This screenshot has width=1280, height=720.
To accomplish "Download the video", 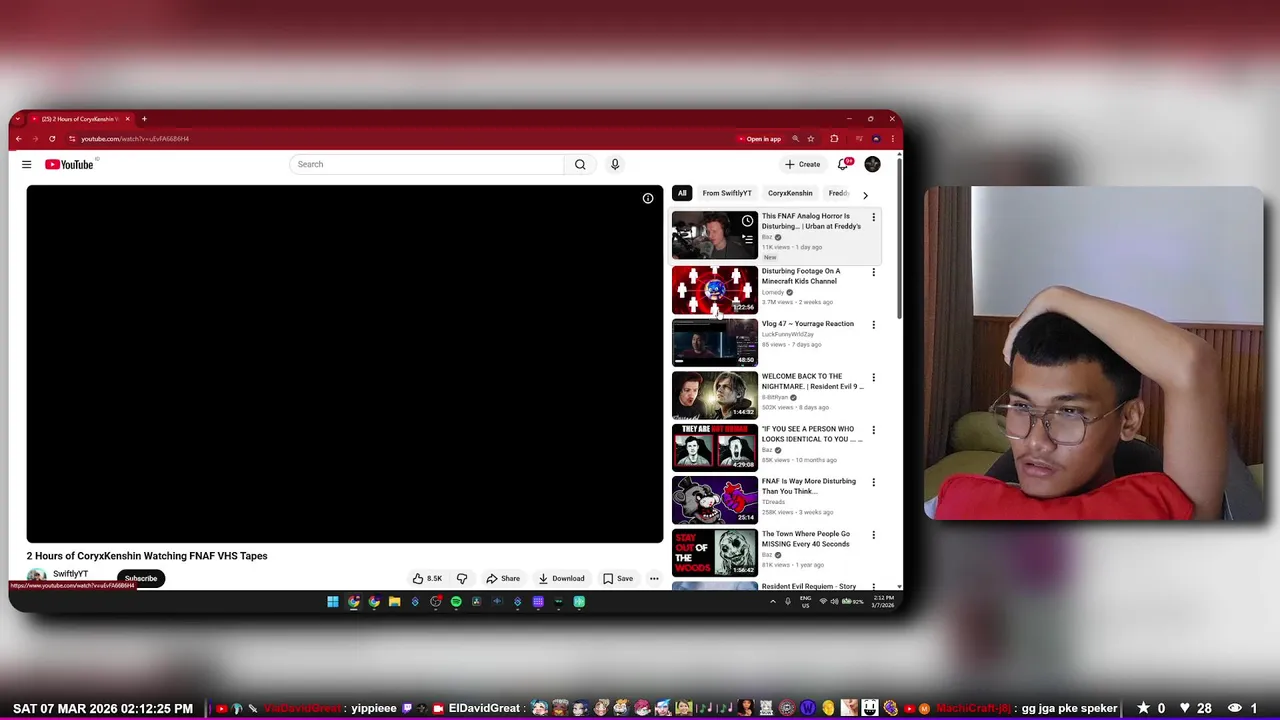I will point(561,578).
